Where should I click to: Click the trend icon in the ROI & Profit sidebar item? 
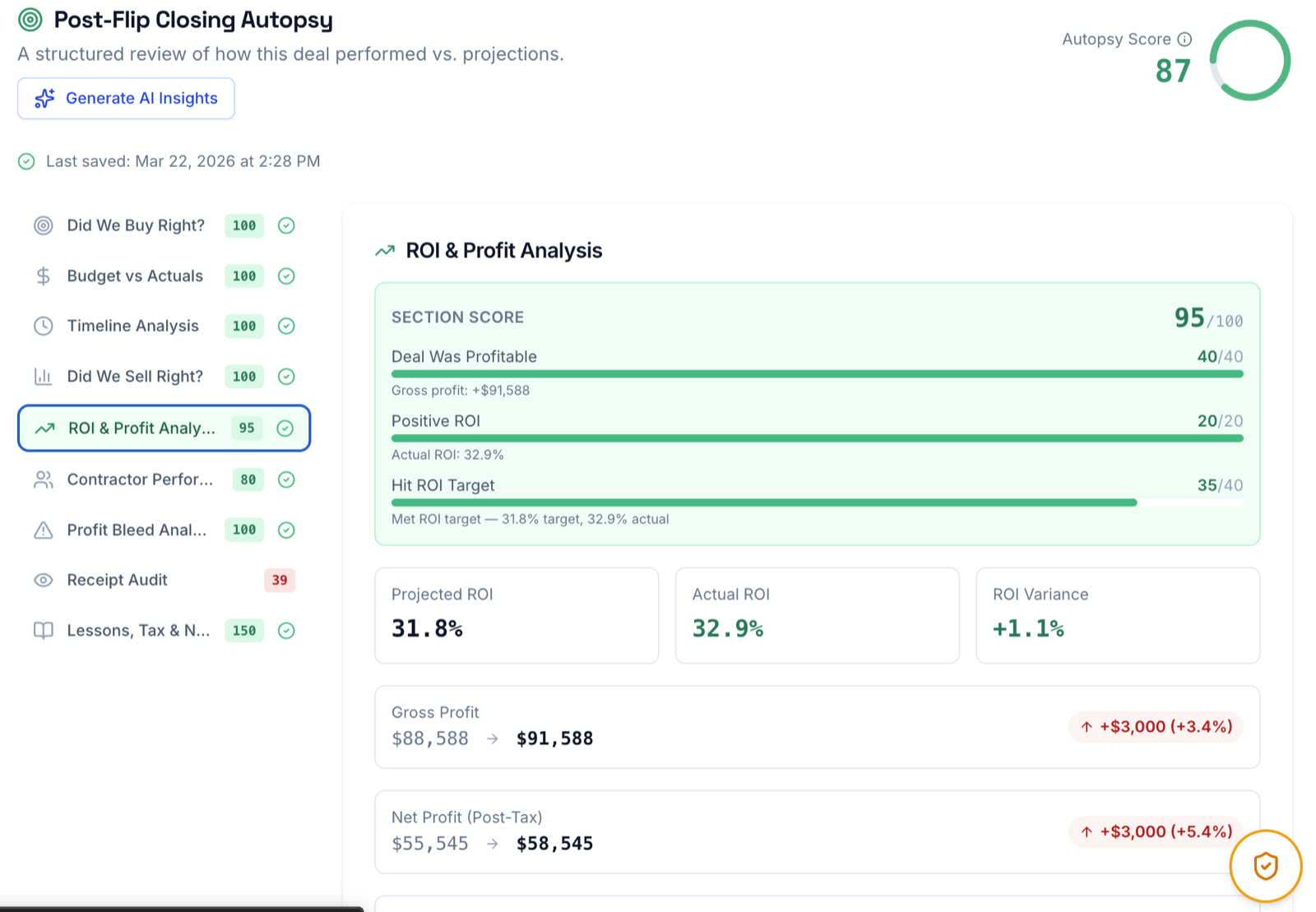tap(45, 428)
